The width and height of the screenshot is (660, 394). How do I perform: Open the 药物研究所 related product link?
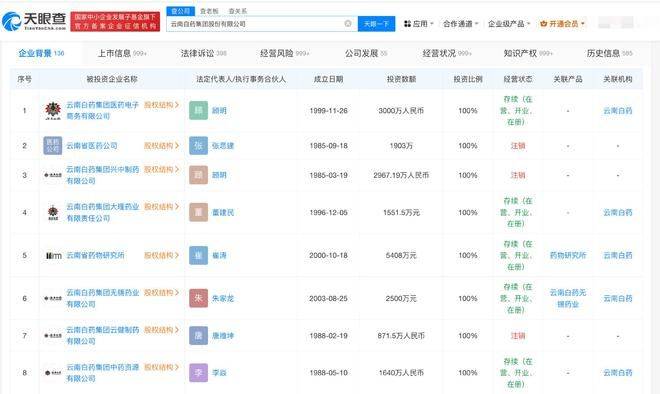tap(568, 256)
